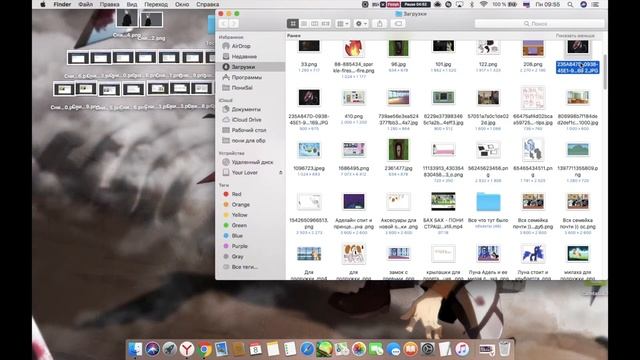This screenshot has width=640, height=360.
Task: Open Photos app from the Dock
Action: (x=359, y=349)
